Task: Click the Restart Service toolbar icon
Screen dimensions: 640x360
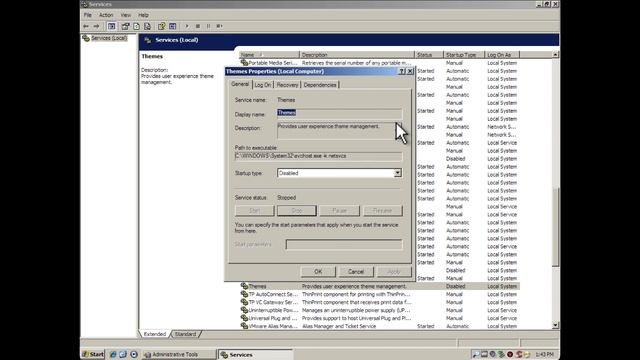Action: [x=220, y=26]
